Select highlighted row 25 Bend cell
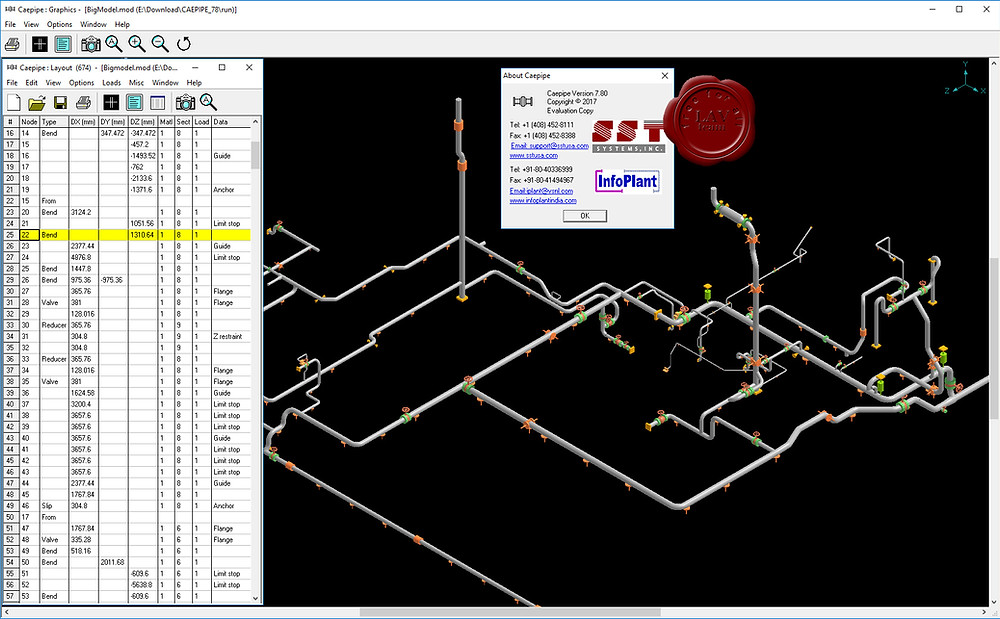1000x619 pixels. click(54, 235)
